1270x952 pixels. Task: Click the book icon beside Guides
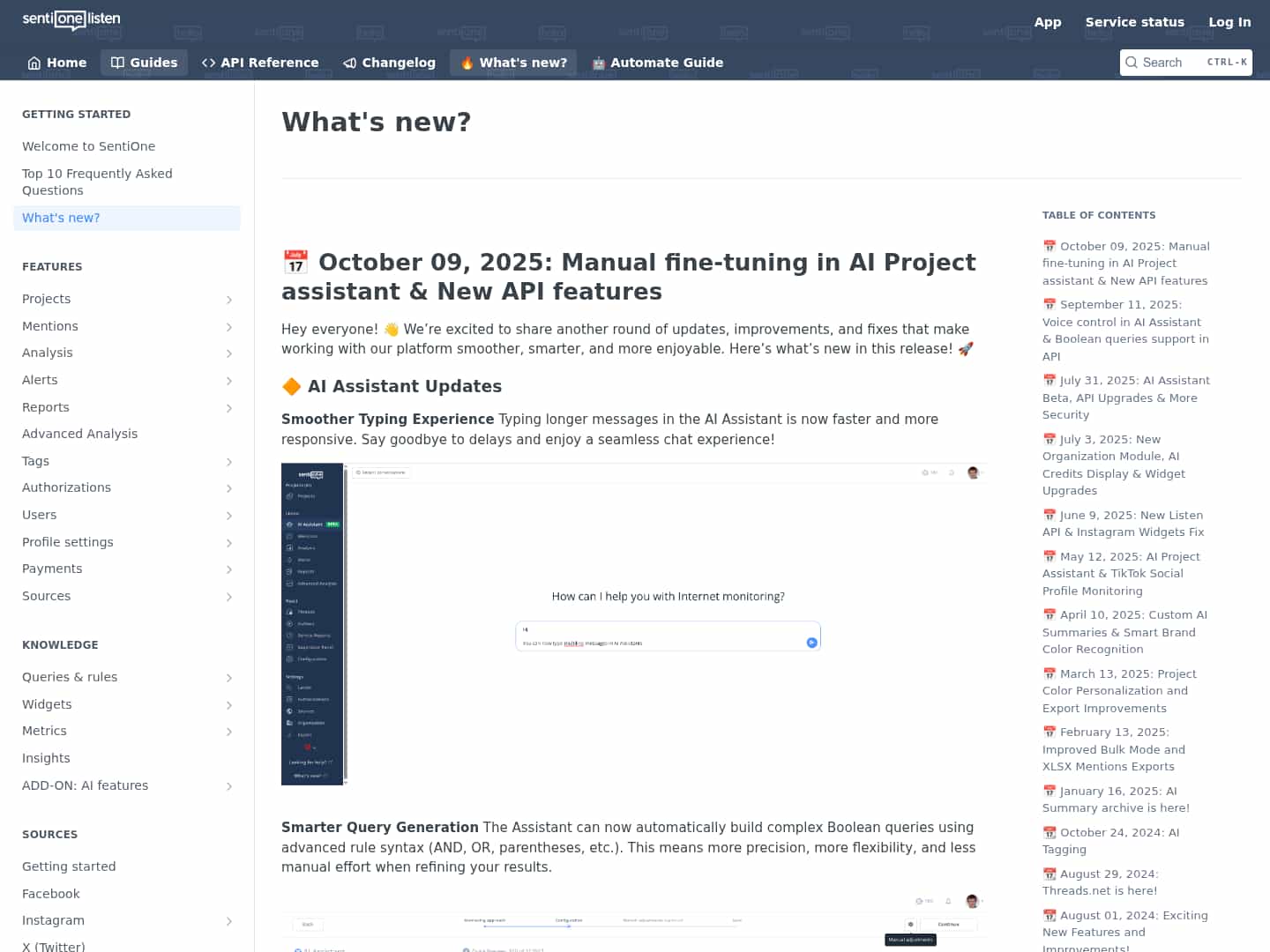click(x=117, y=63)
